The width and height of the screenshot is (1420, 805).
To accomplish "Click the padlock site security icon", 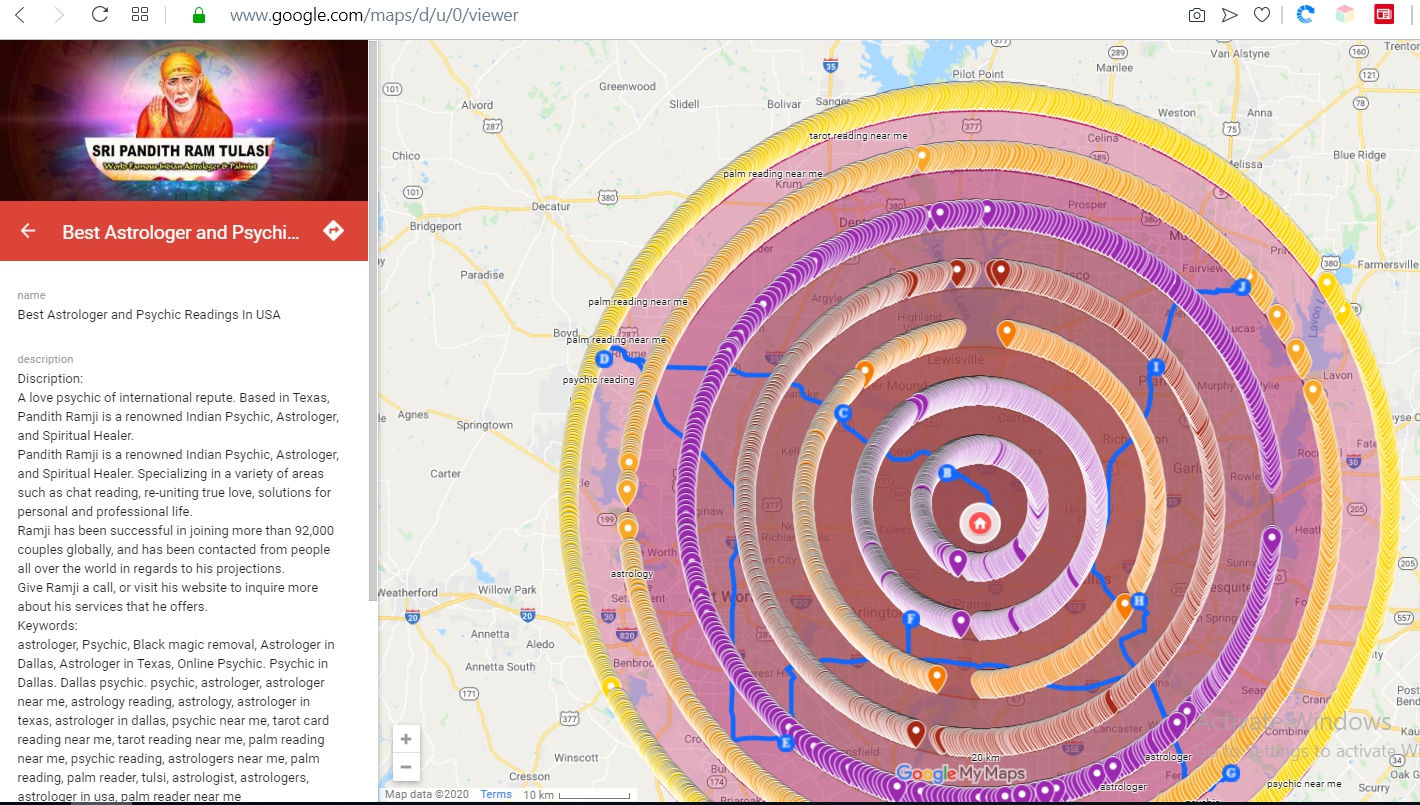I will (198, 14).
